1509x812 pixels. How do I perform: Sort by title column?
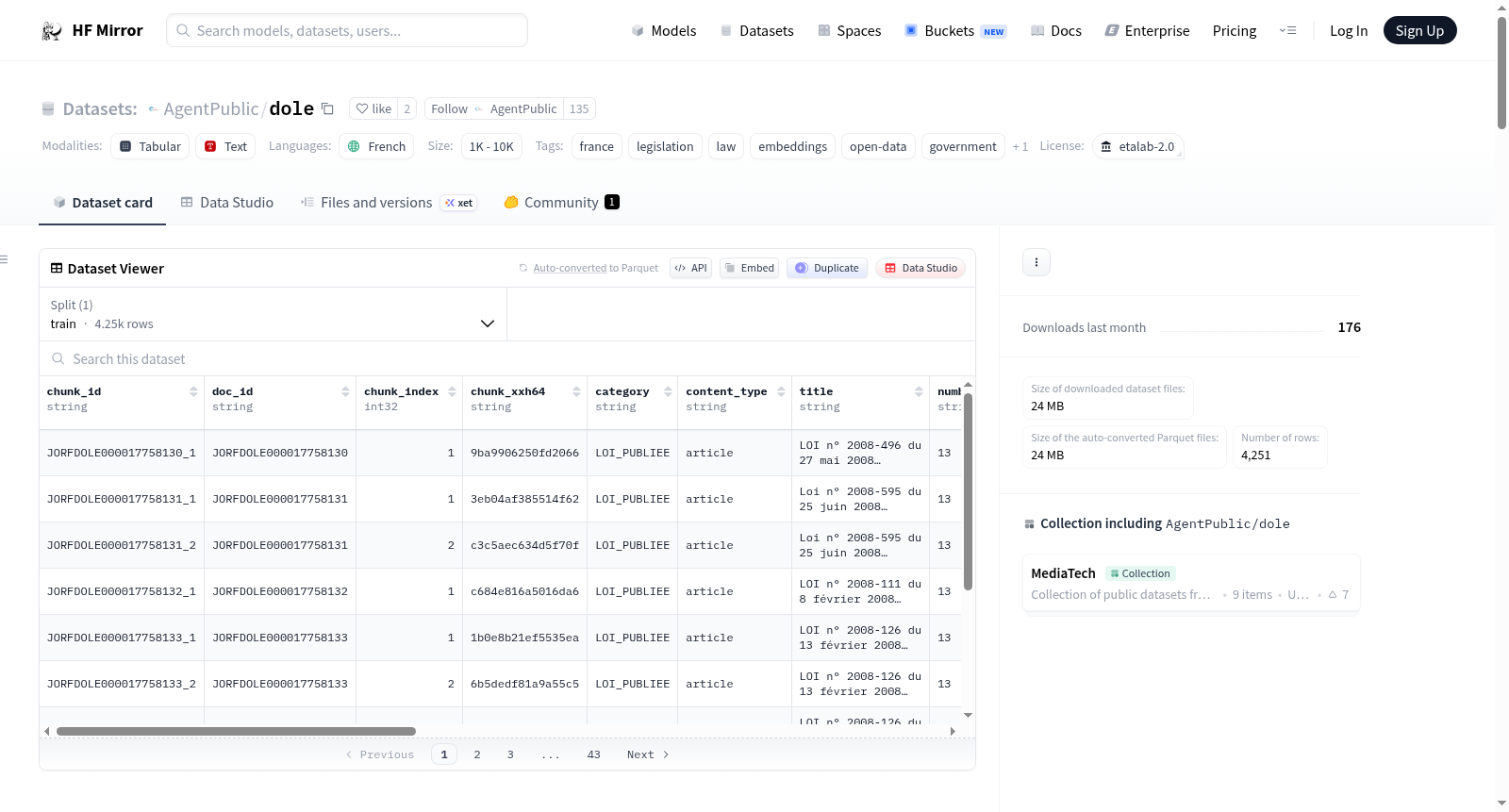point(919,391)
